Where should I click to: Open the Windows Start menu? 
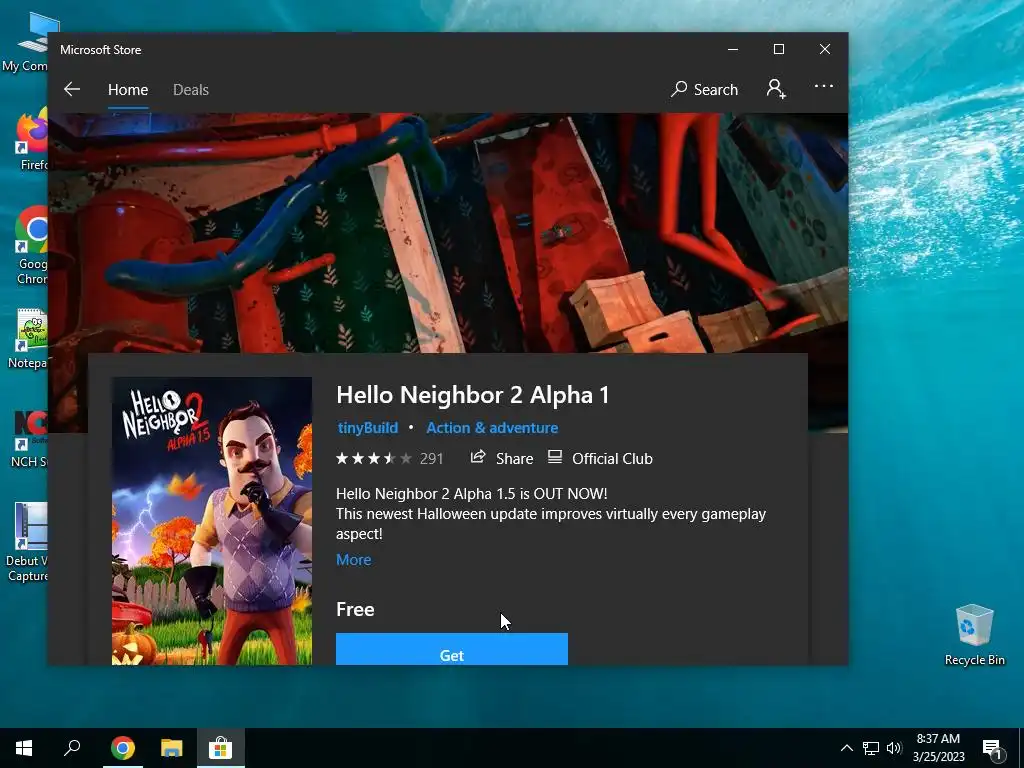click(x=24, y=748)
